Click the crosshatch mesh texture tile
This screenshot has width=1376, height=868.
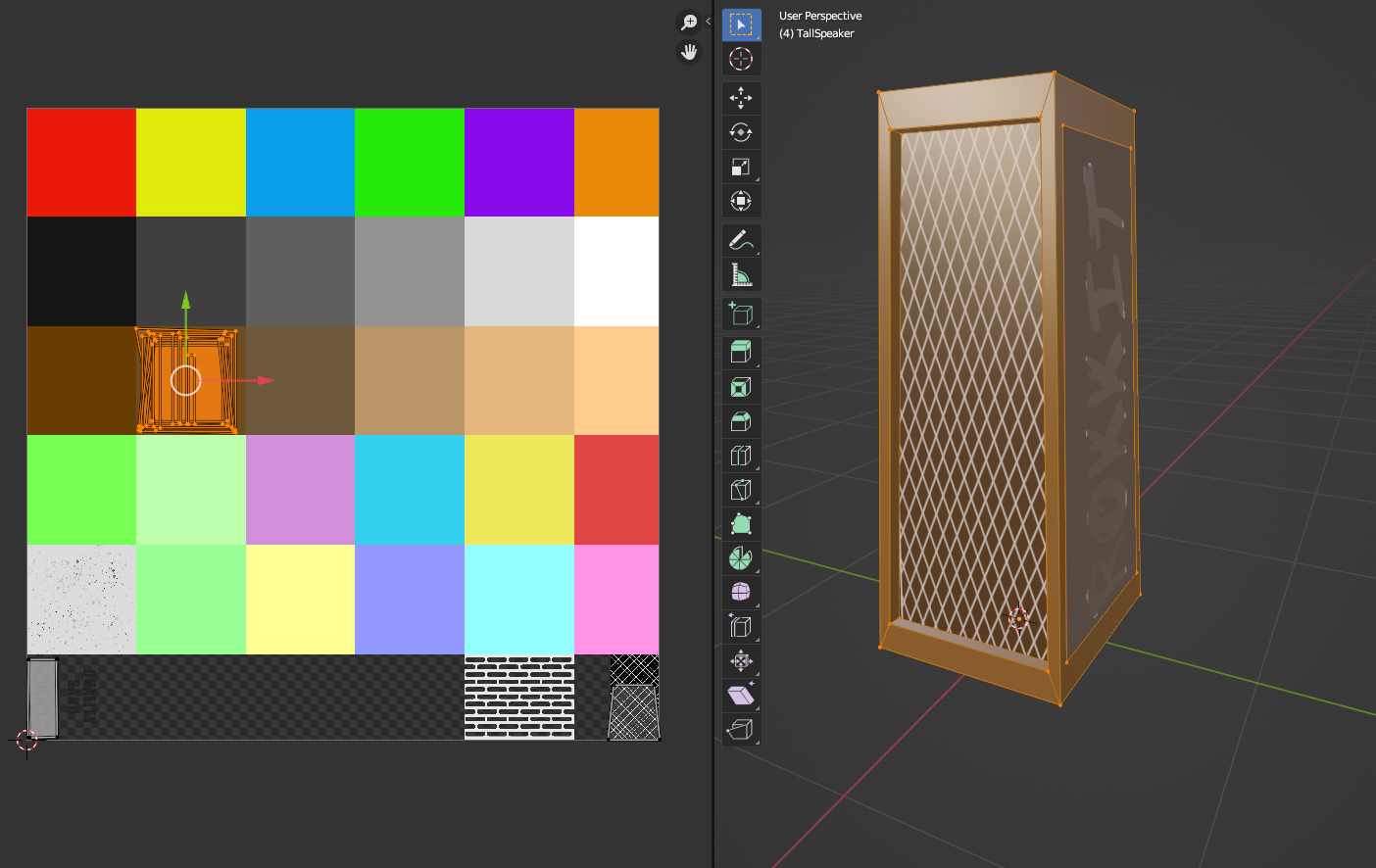[634, 697]
